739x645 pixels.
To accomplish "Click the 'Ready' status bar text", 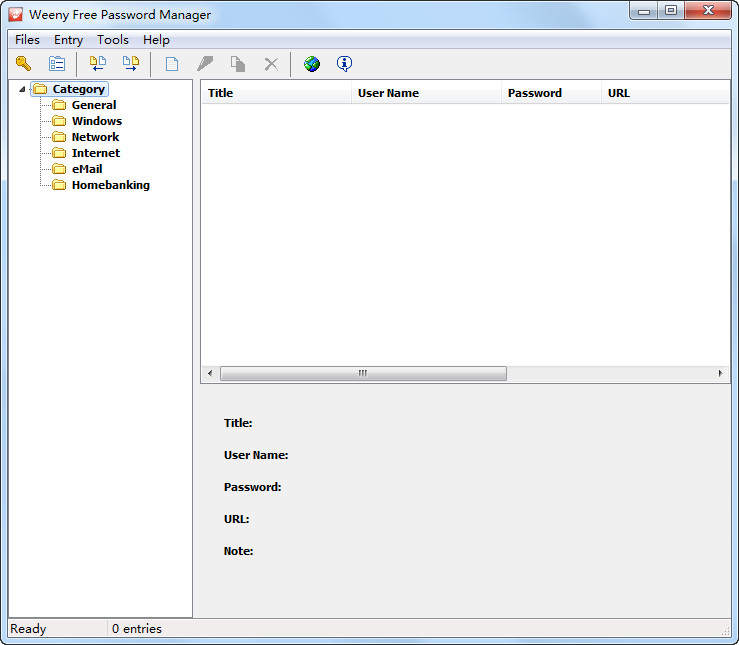I will (x=28, y=629).
